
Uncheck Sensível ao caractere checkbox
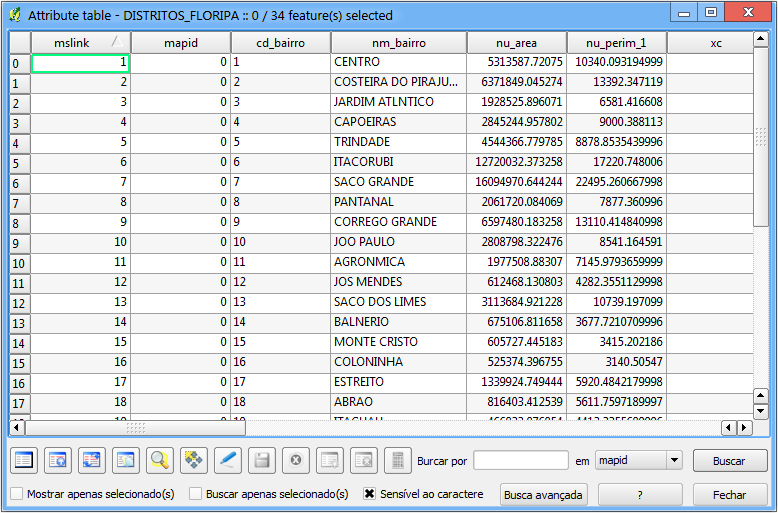coord(369,494)
